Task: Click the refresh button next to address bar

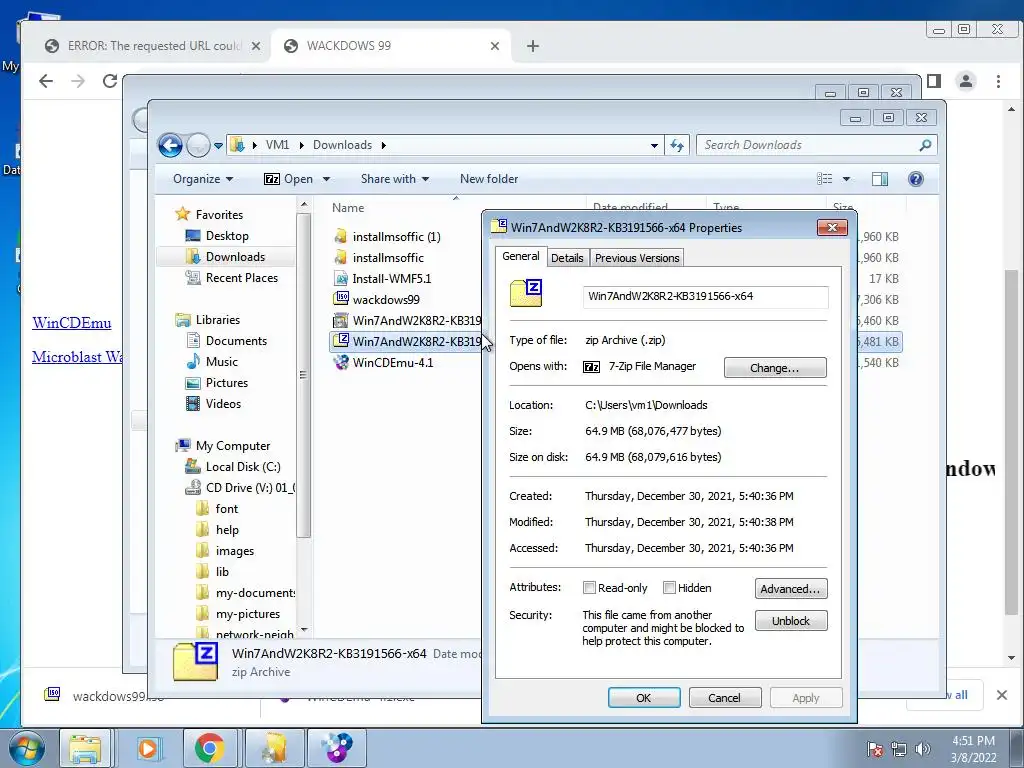Action: [x=677, y=145]
